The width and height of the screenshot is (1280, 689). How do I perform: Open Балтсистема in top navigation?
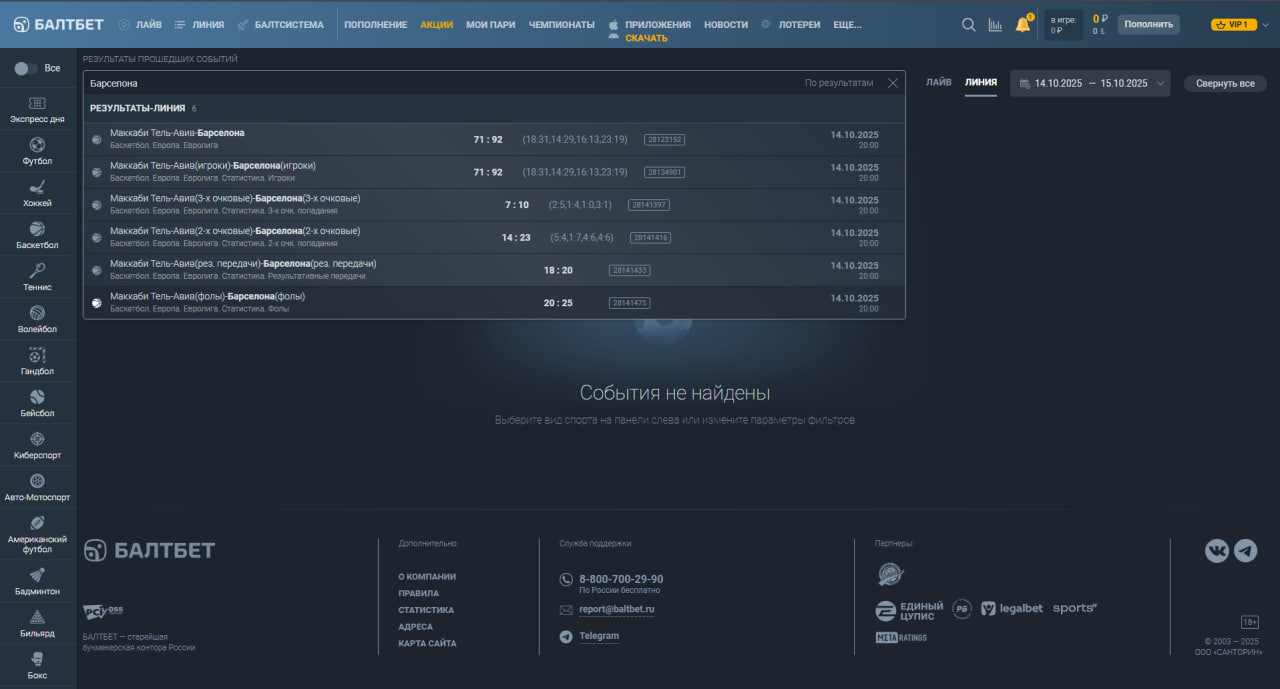pos(280,24)
